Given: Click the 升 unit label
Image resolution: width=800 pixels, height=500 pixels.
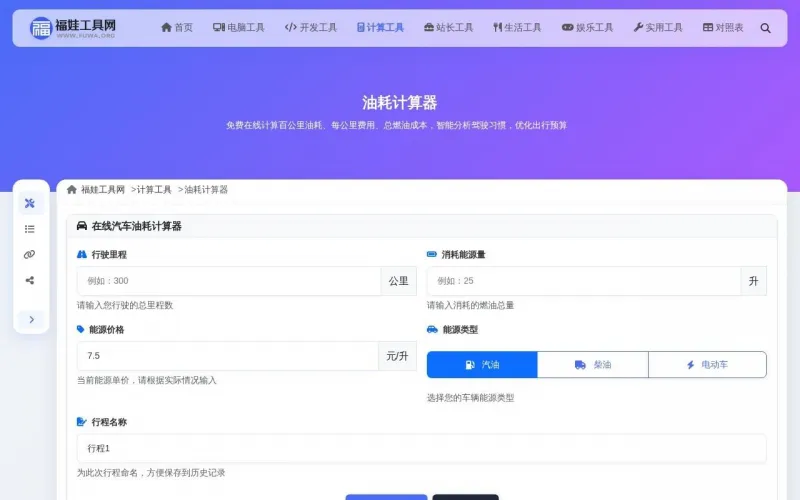Looking at the screenshot, I should click(x=754, y=281).
